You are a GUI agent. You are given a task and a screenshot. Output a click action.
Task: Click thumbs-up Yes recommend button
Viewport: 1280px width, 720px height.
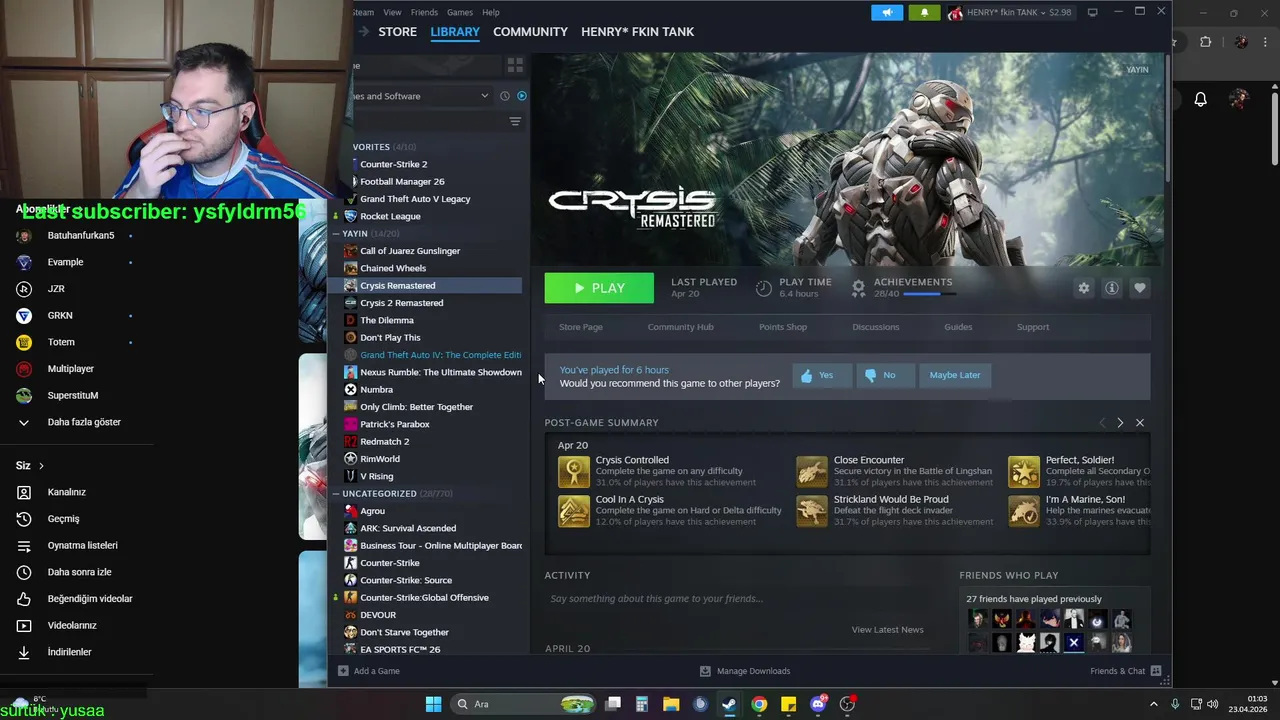[x=822, y=375]
